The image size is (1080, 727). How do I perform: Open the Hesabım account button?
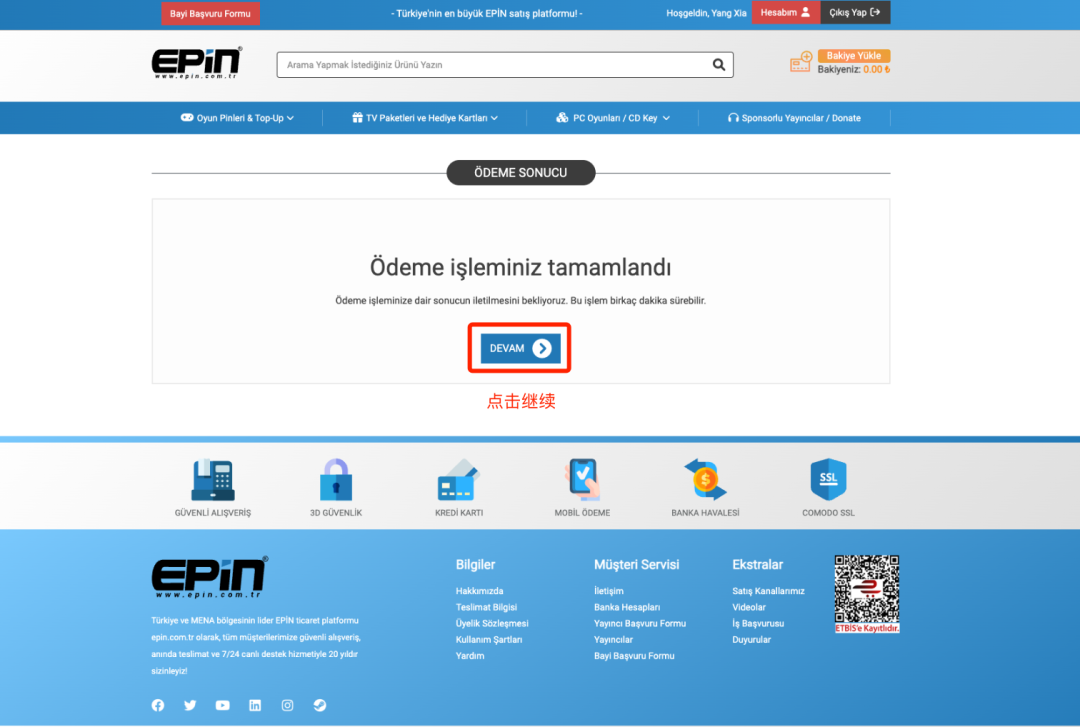[x=785, y=12]
